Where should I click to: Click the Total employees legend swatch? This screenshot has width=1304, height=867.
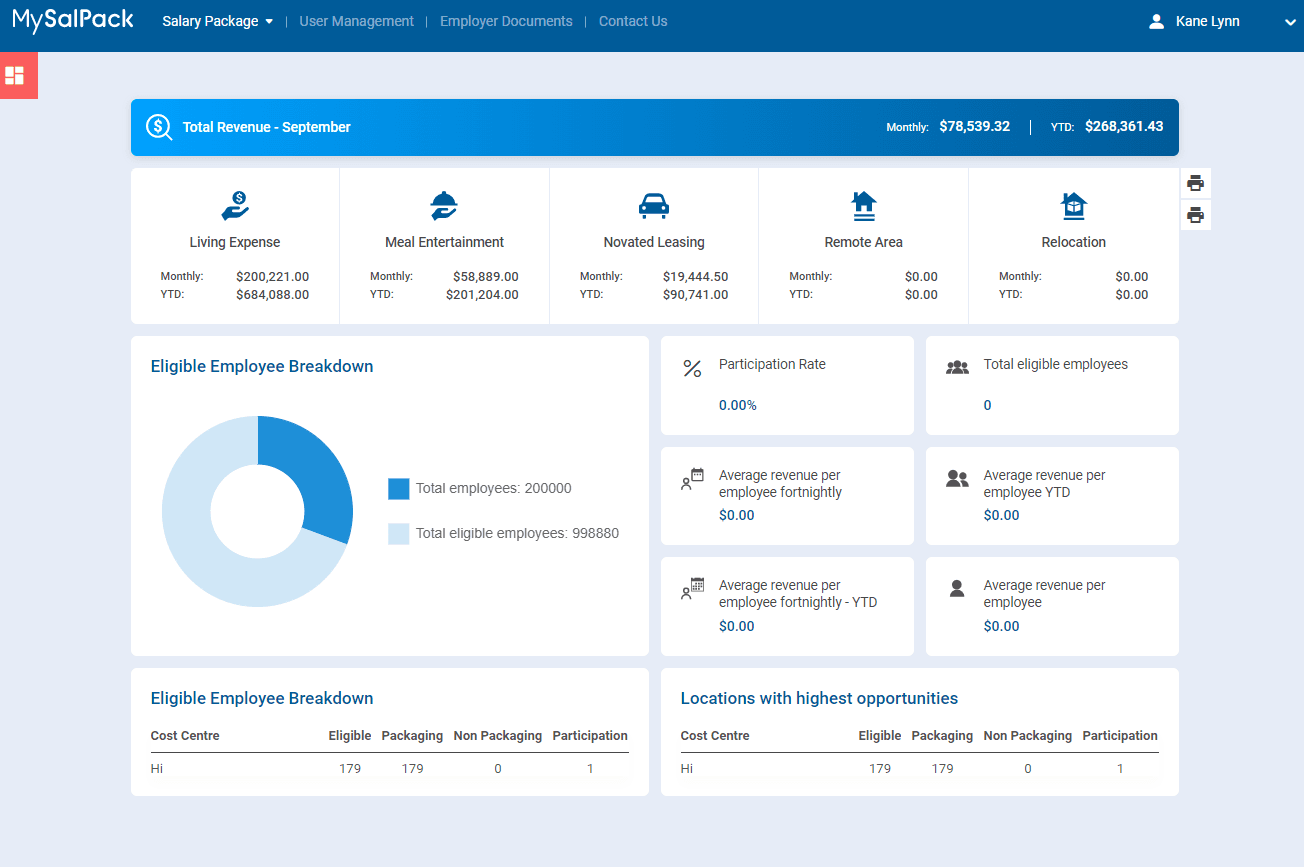pos(398,489)
